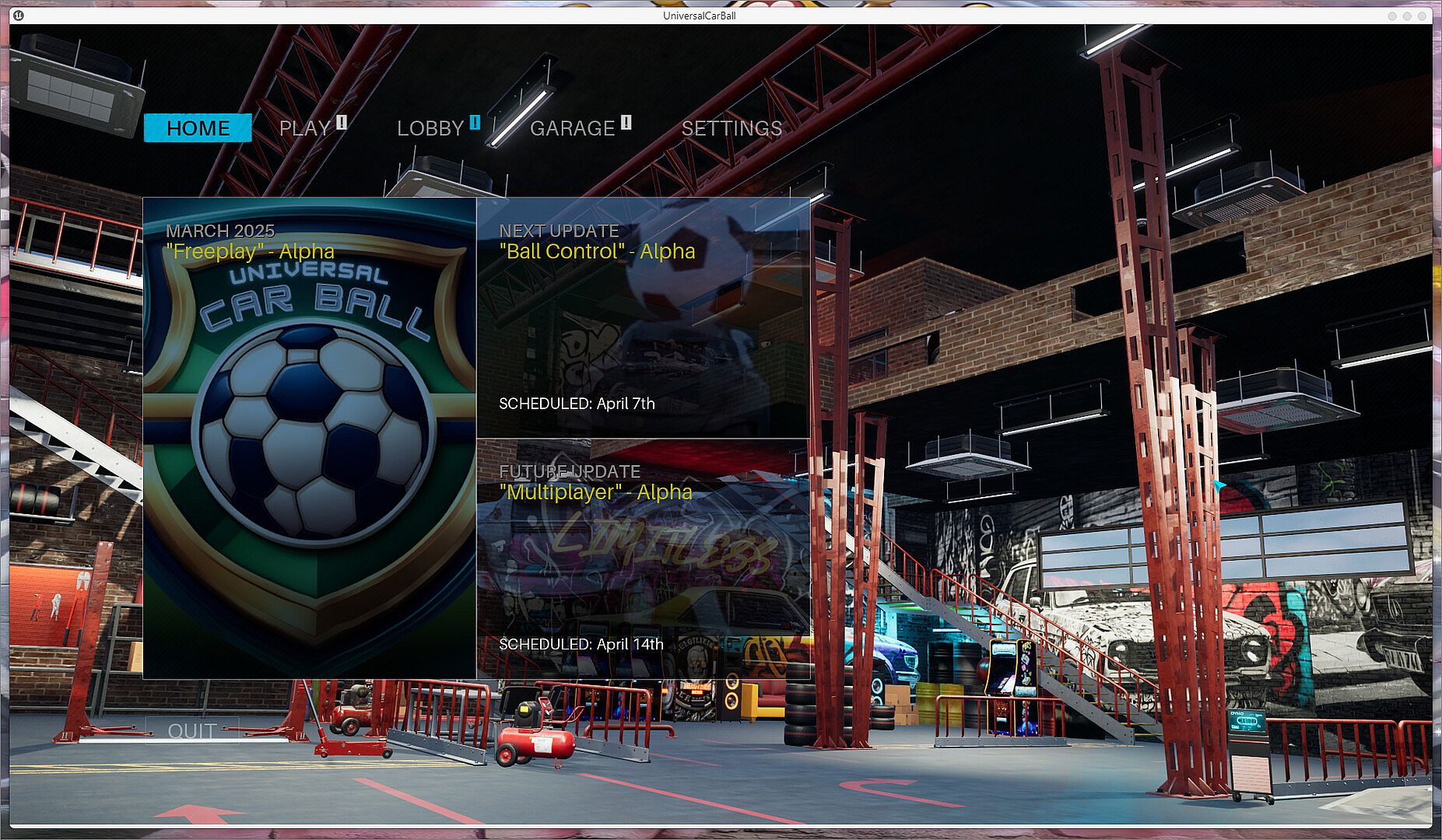The height and width of the screenshot is (840, 1442).
Task: Click the "Ball Control" - Alpha heading
Action: point(597,251)
